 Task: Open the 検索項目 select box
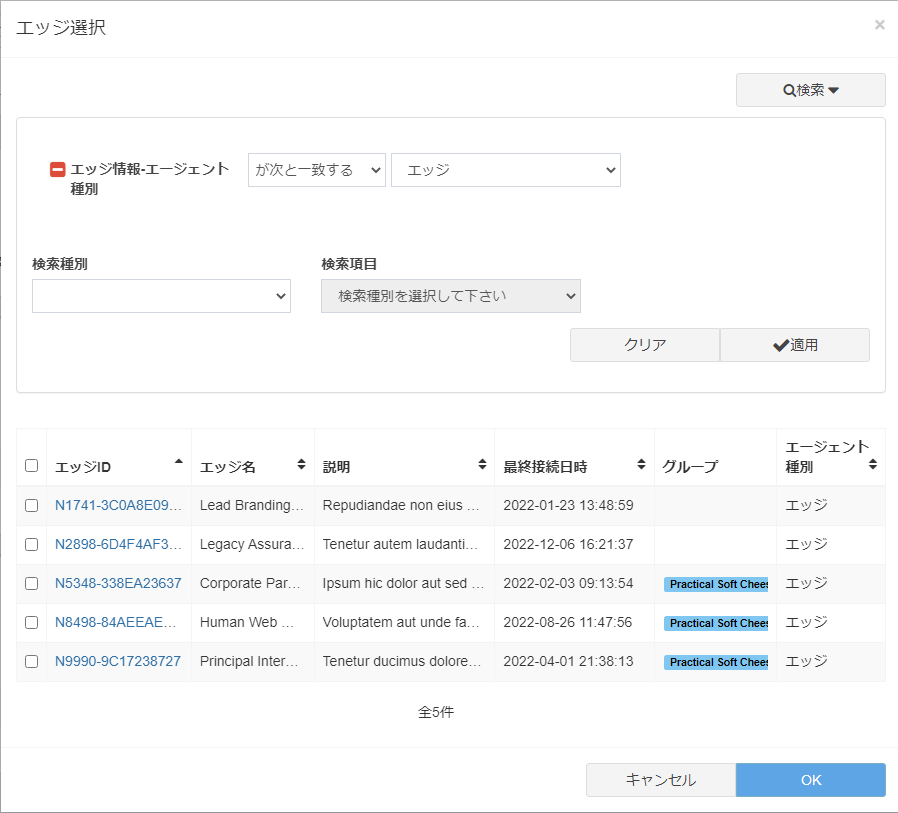click(x=450, y=296)
